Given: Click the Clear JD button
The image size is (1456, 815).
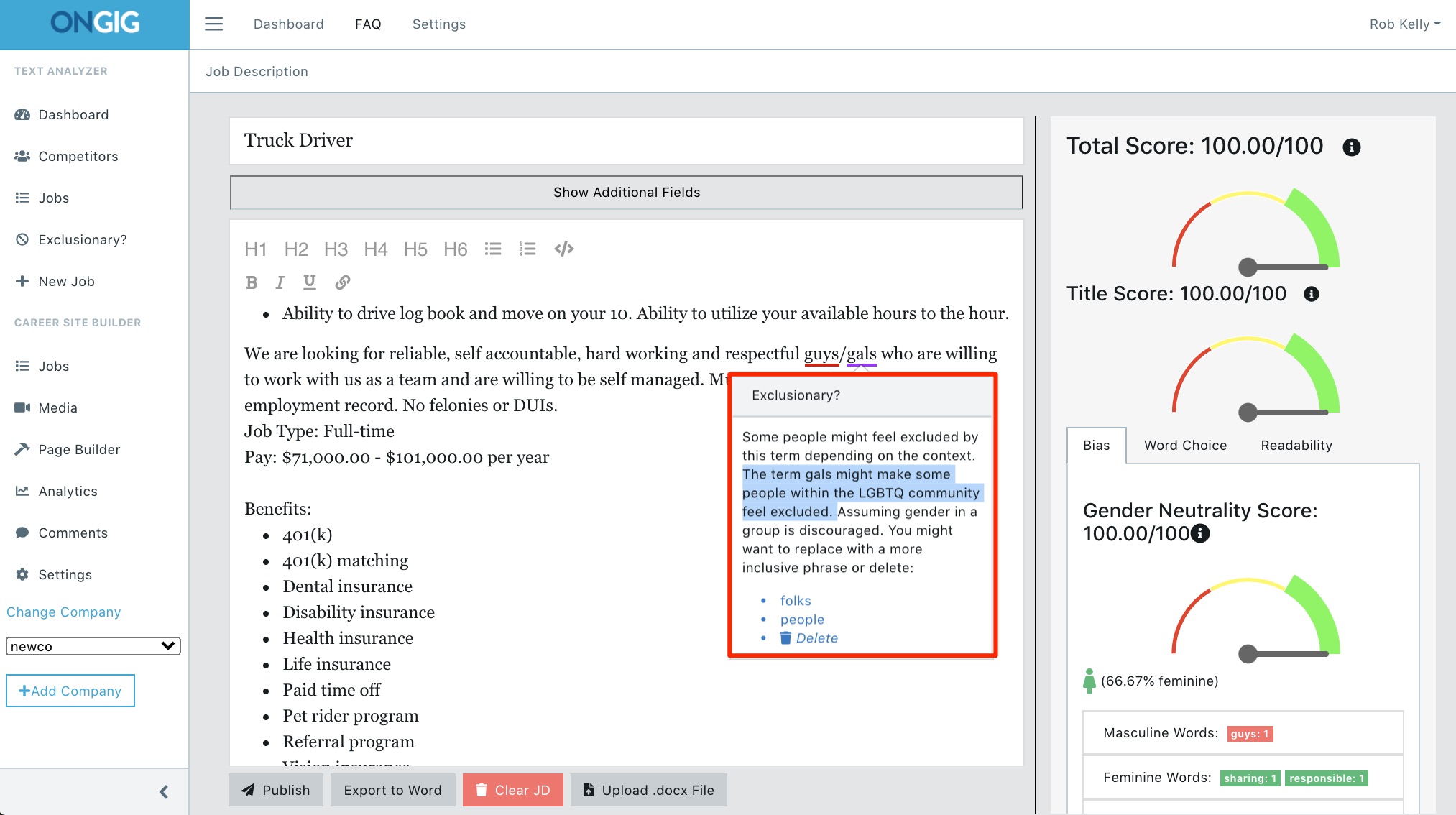Looking at the screenshot, I should tap(512, 790).
